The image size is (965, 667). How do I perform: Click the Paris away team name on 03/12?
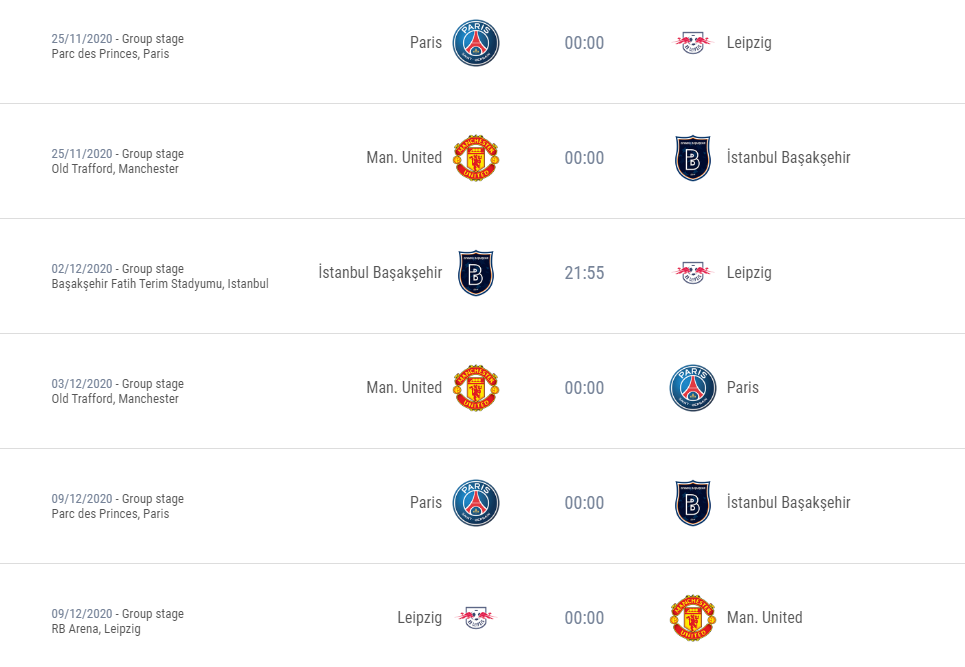pyautogui.click(x=742, y=388)
